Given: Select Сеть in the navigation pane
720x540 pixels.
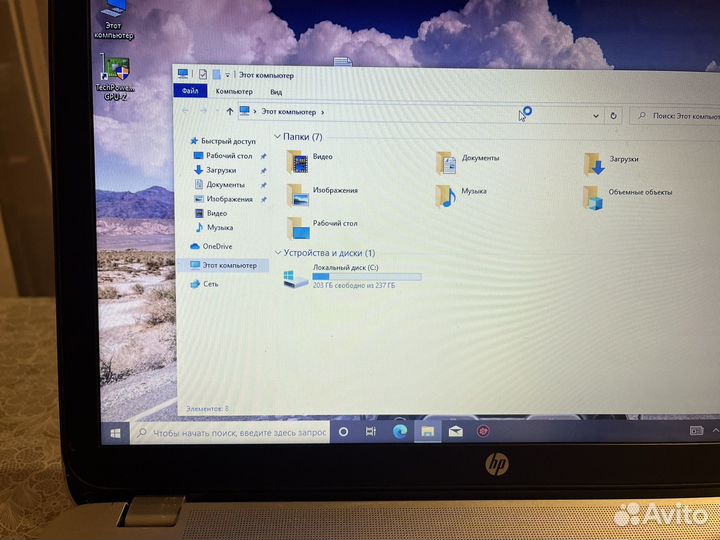Looking at the screenshot, I should pyautogui.click(x=204, y=284).
